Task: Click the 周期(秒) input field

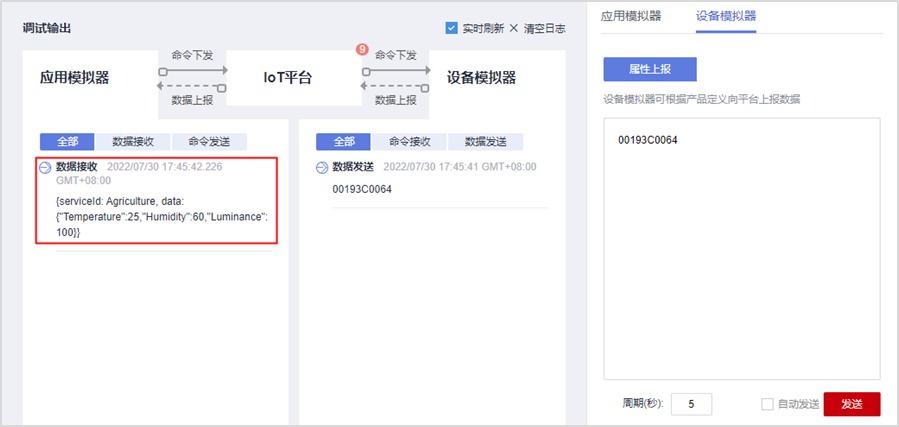Action: click(x=691, y=404)
